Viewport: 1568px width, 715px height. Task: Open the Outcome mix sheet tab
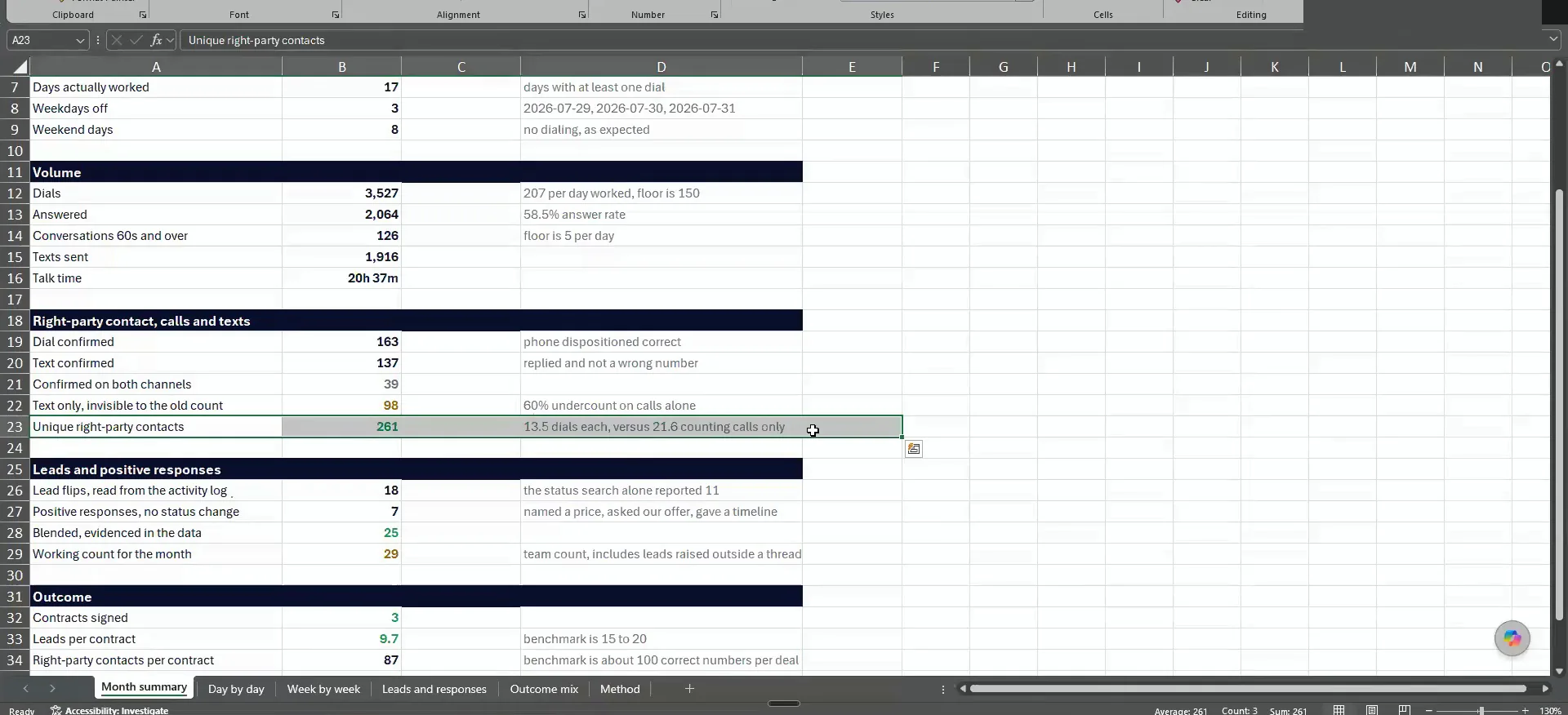544,689
